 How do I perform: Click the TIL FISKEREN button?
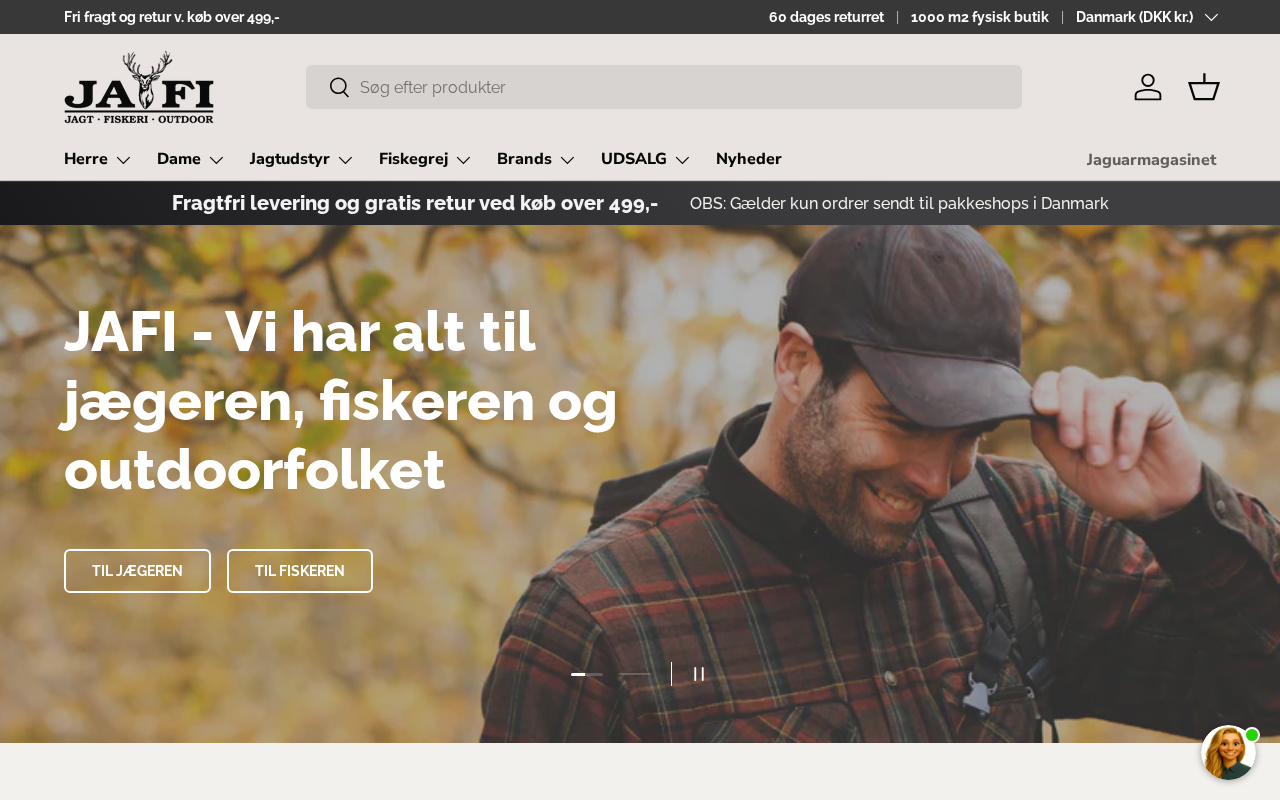pyautogui.click(x=300, y=571)
